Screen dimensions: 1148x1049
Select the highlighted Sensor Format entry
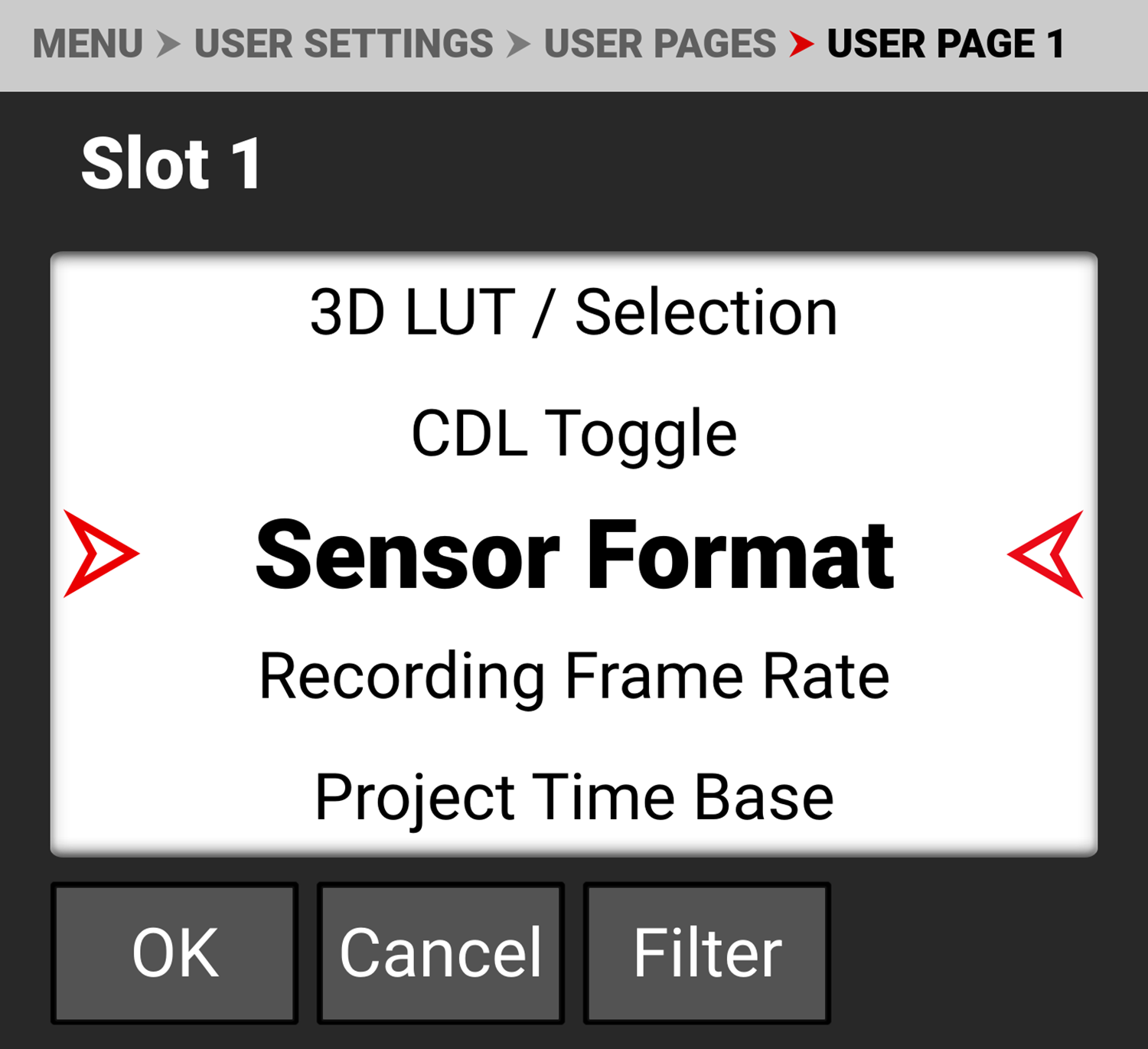[x=574, y=554]
